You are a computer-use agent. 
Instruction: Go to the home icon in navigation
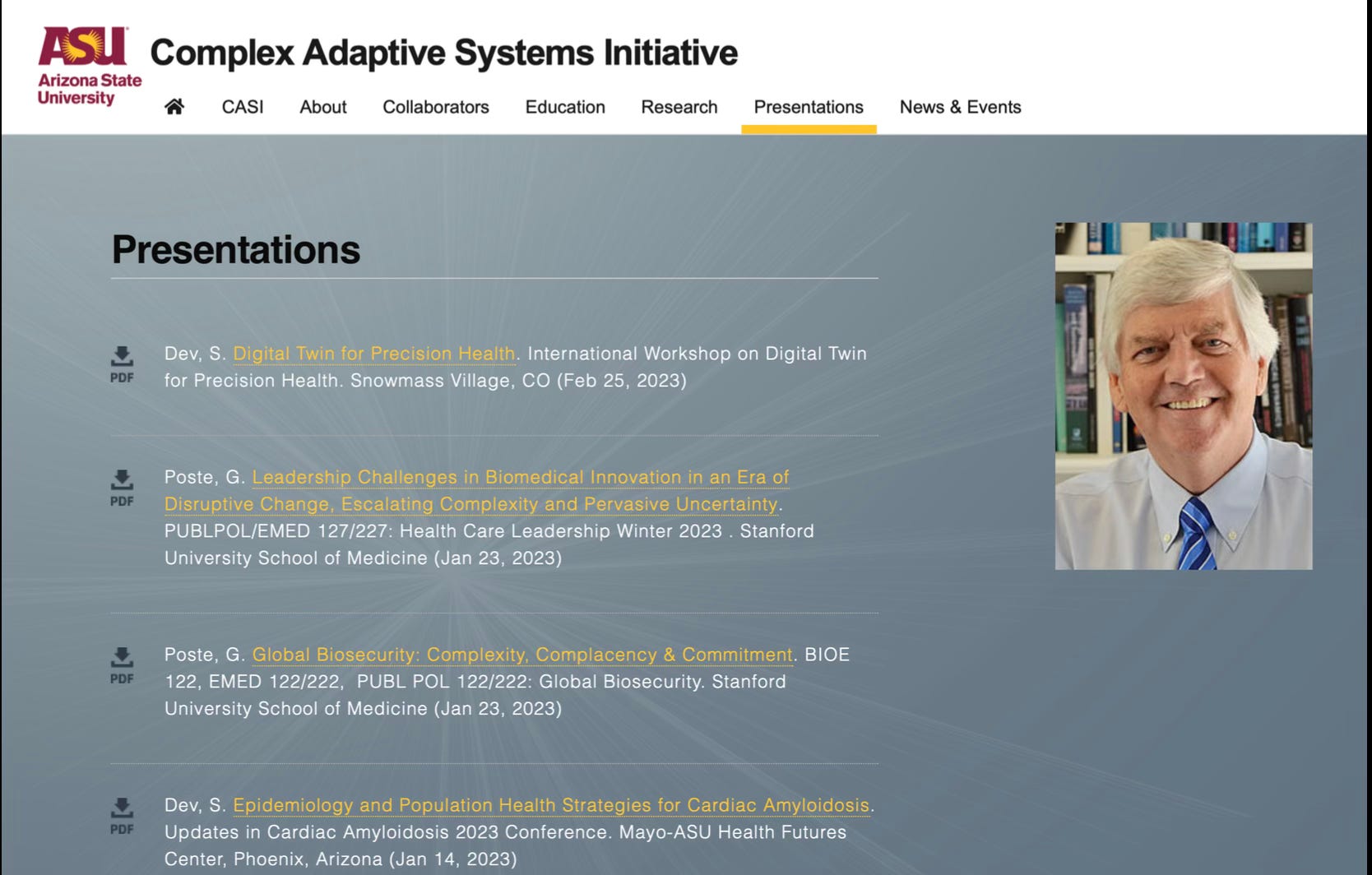(x=174, y=107)
